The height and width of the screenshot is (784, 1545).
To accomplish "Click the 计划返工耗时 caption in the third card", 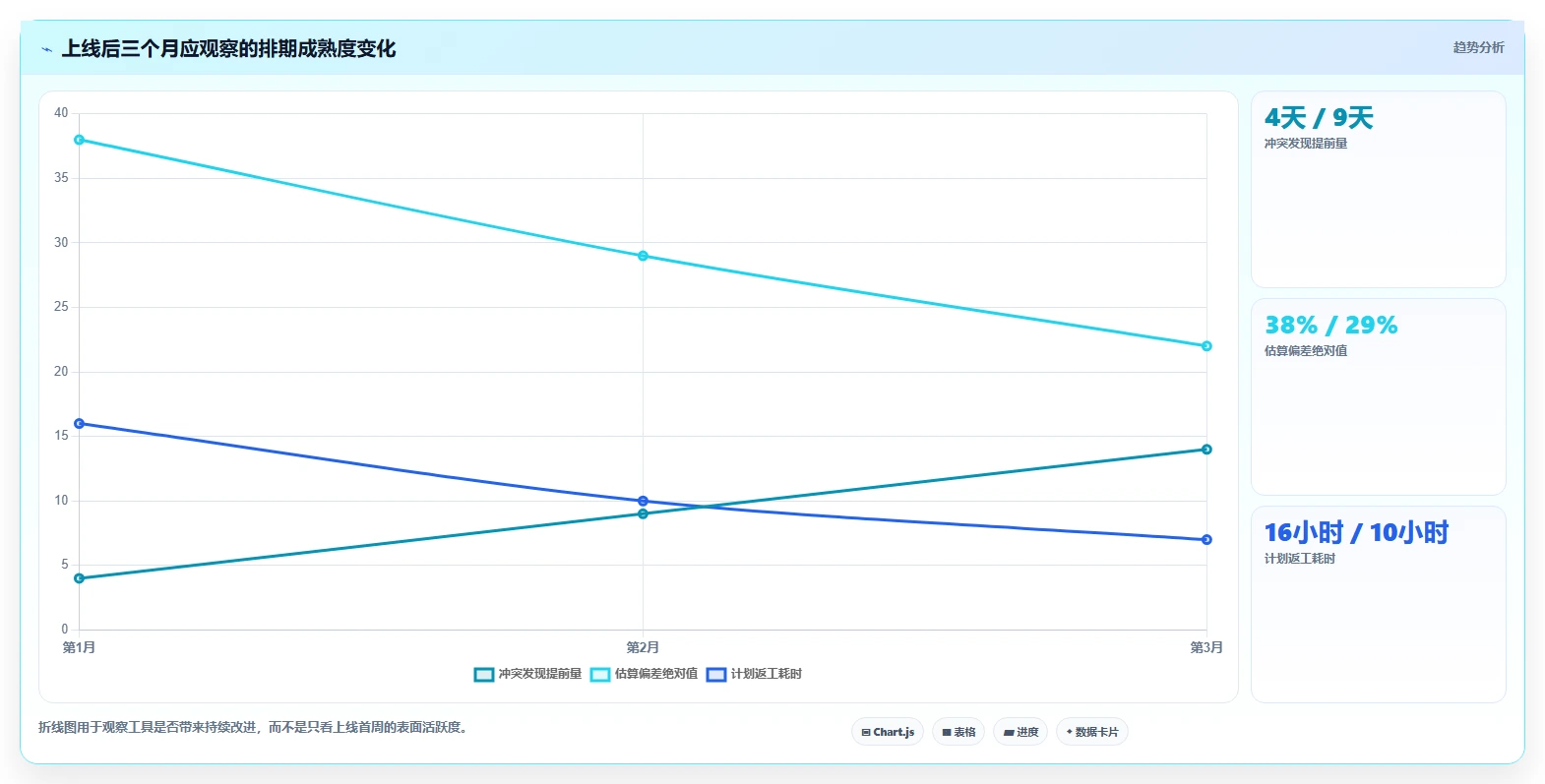I will tap(1300, 559).
